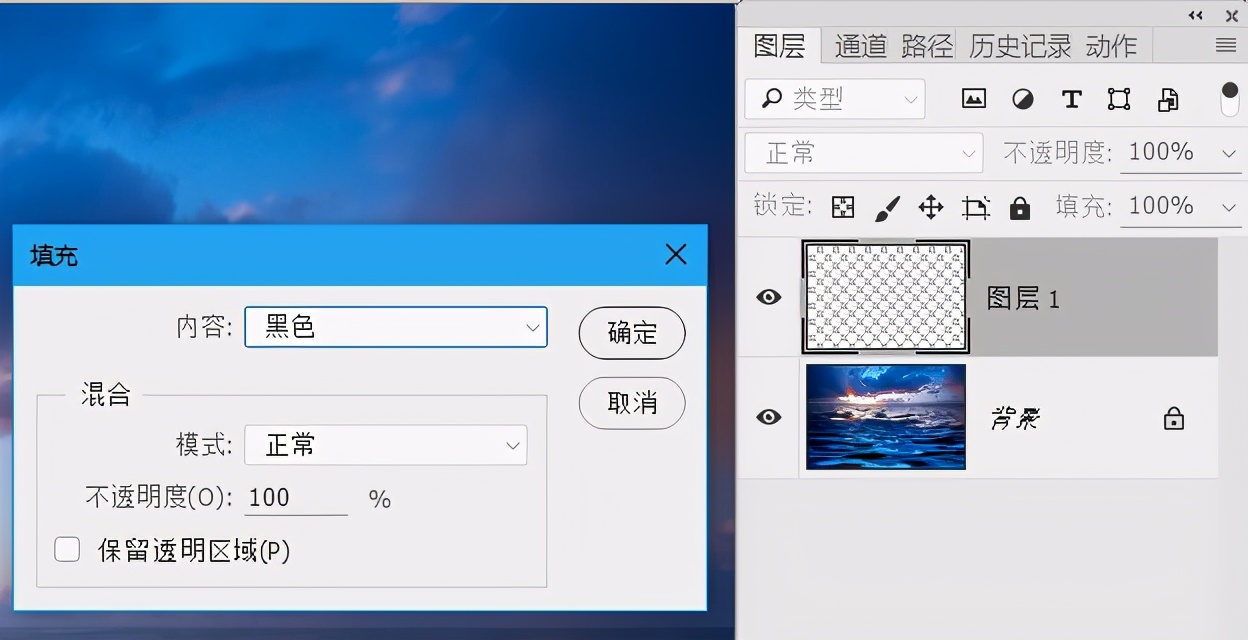Click the 取消 button
This screenshot has width=1248, height=640.
pos(632,403)
